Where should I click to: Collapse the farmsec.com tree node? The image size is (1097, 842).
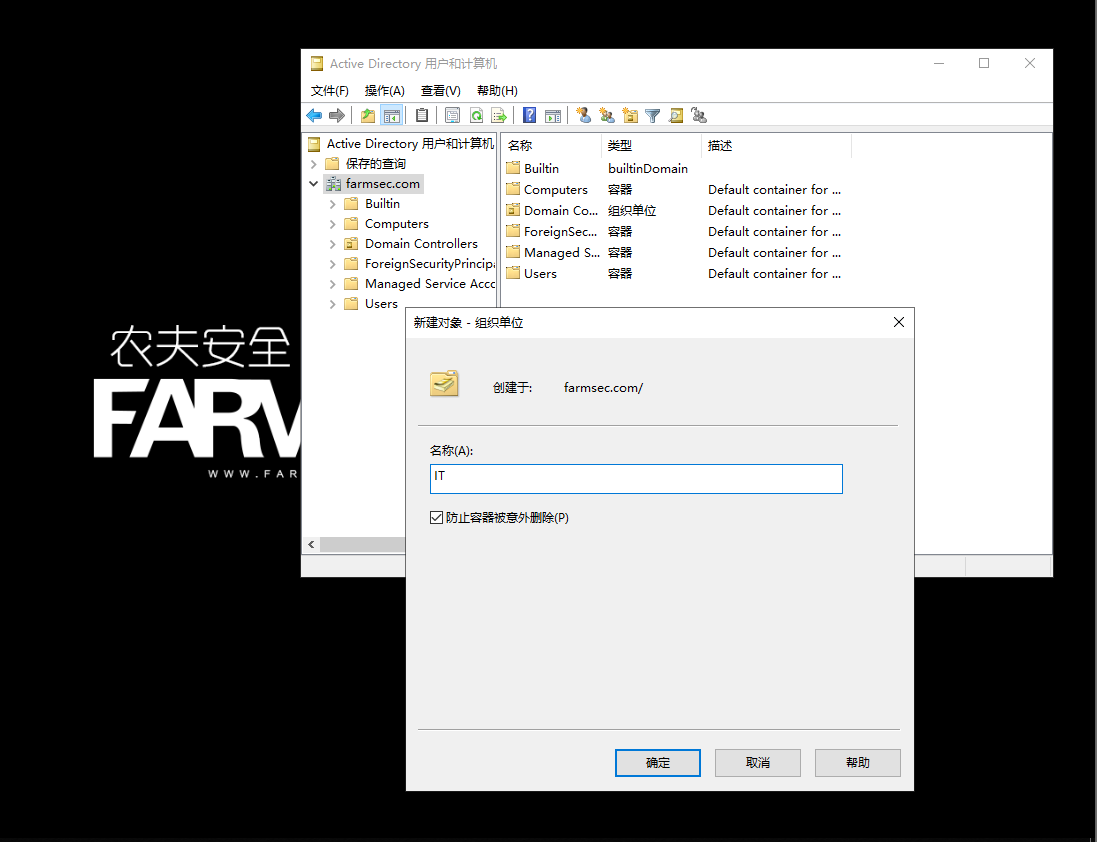tap(313, 184)
